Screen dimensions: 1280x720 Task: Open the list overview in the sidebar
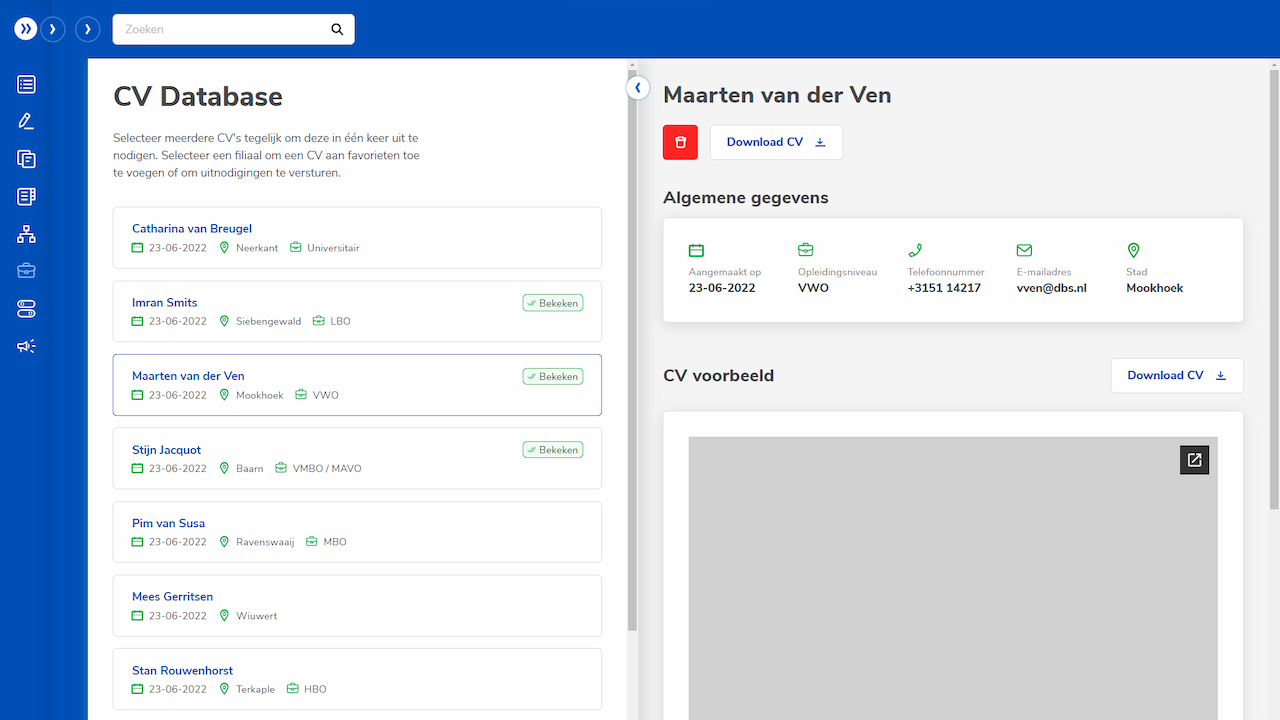click(x=25, y=84)
